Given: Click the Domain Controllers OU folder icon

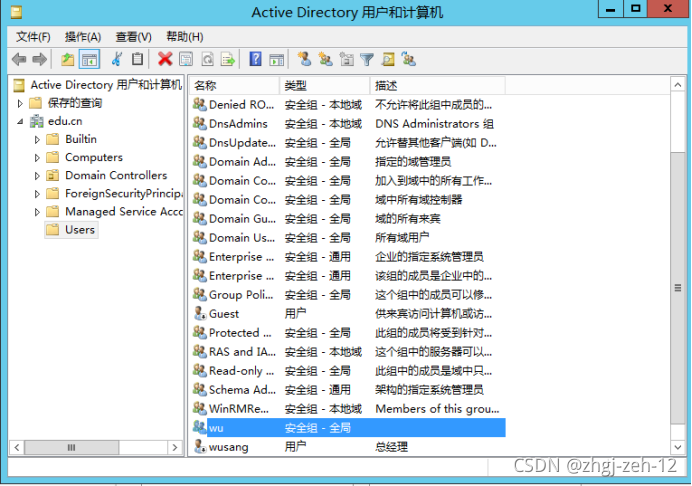Looking at the screenshot, I should click(53, 175).
